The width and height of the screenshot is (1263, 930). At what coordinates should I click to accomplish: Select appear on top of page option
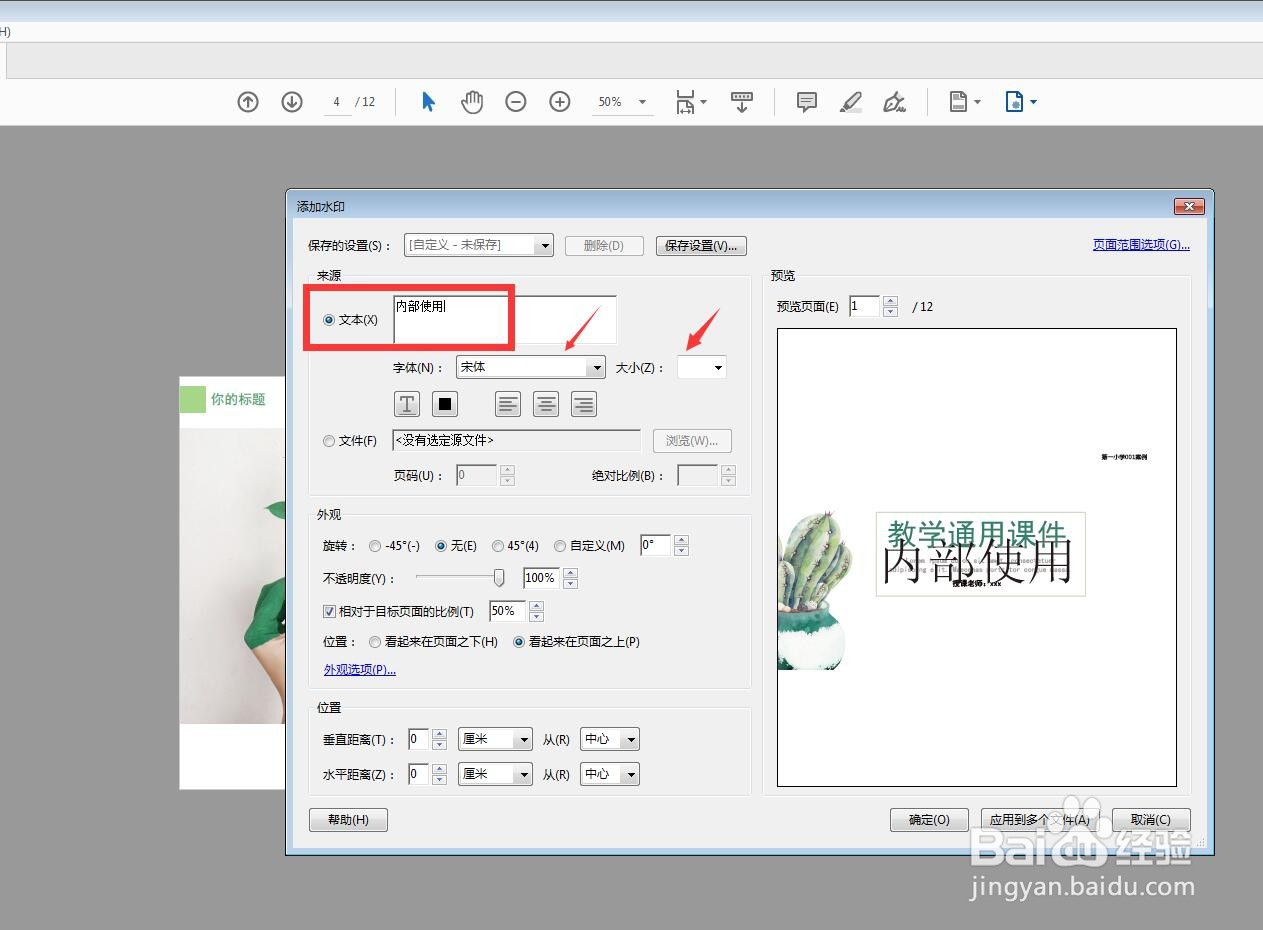pyautogui.click(x=519, y=642)
